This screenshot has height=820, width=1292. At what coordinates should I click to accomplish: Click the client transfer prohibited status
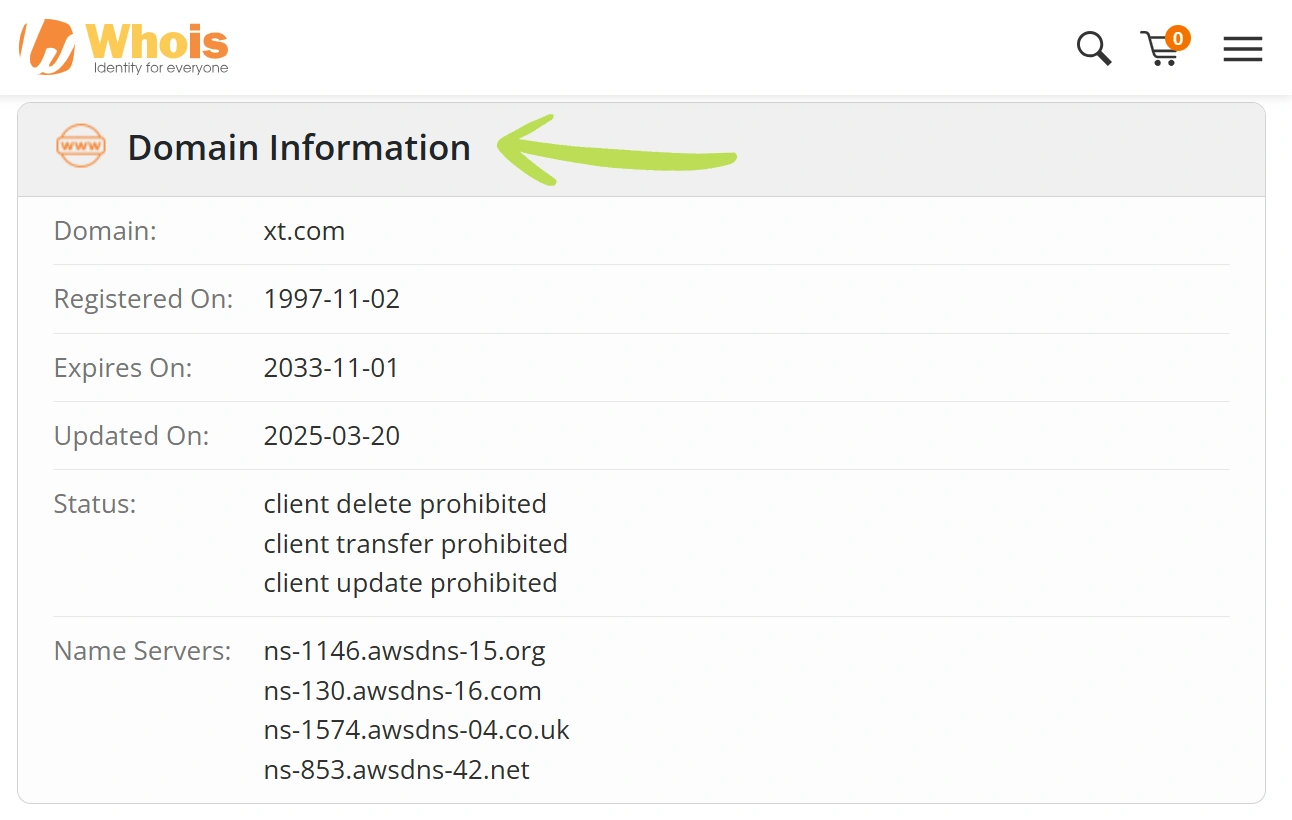(416, 543)
